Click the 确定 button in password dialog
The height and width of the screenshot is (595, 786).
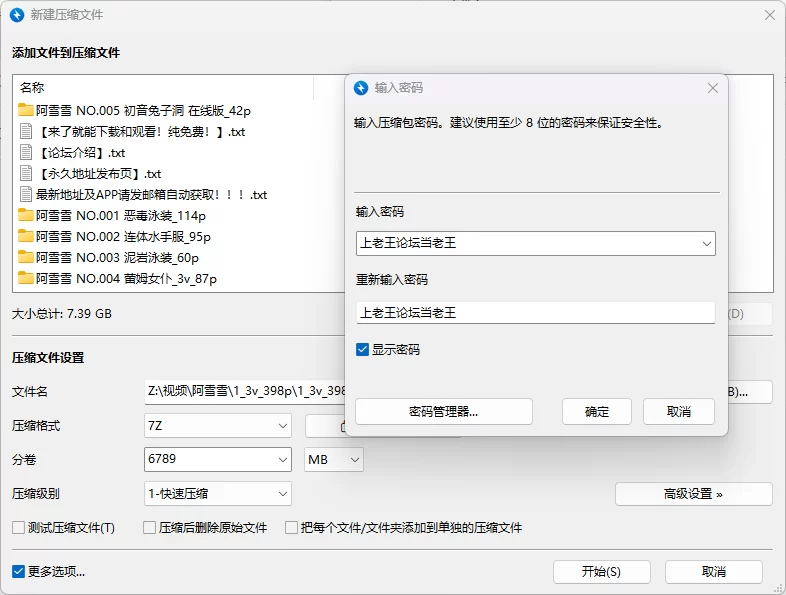click(x=596, y=412)
